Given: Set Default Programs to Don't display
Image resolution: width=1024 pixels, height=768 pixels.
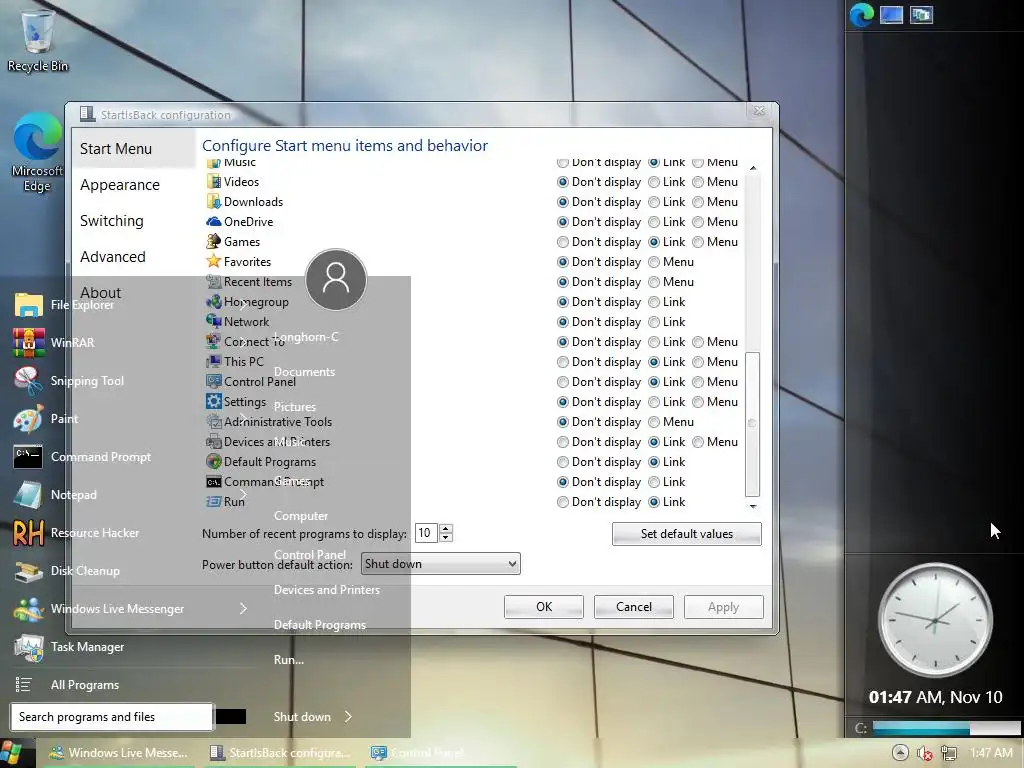Looking at the screenshot, I should 562,462.
